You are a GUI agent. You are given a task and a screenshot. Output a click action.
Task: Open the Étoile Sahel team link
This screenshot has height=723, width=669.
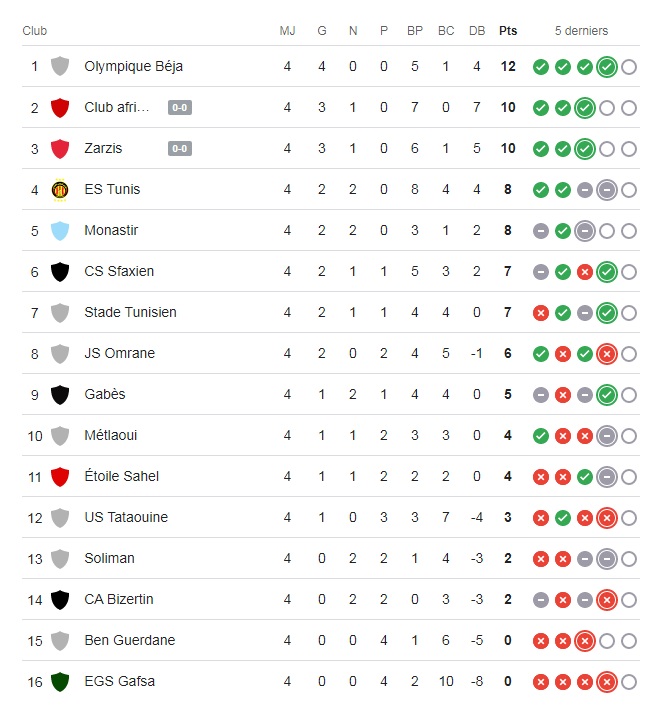(x=122, y=476)
